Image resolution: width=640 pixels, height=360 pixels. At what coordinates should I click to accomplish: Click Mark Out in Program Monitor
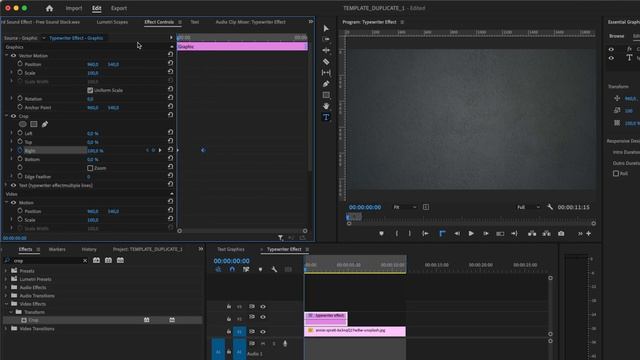point(409,233)
